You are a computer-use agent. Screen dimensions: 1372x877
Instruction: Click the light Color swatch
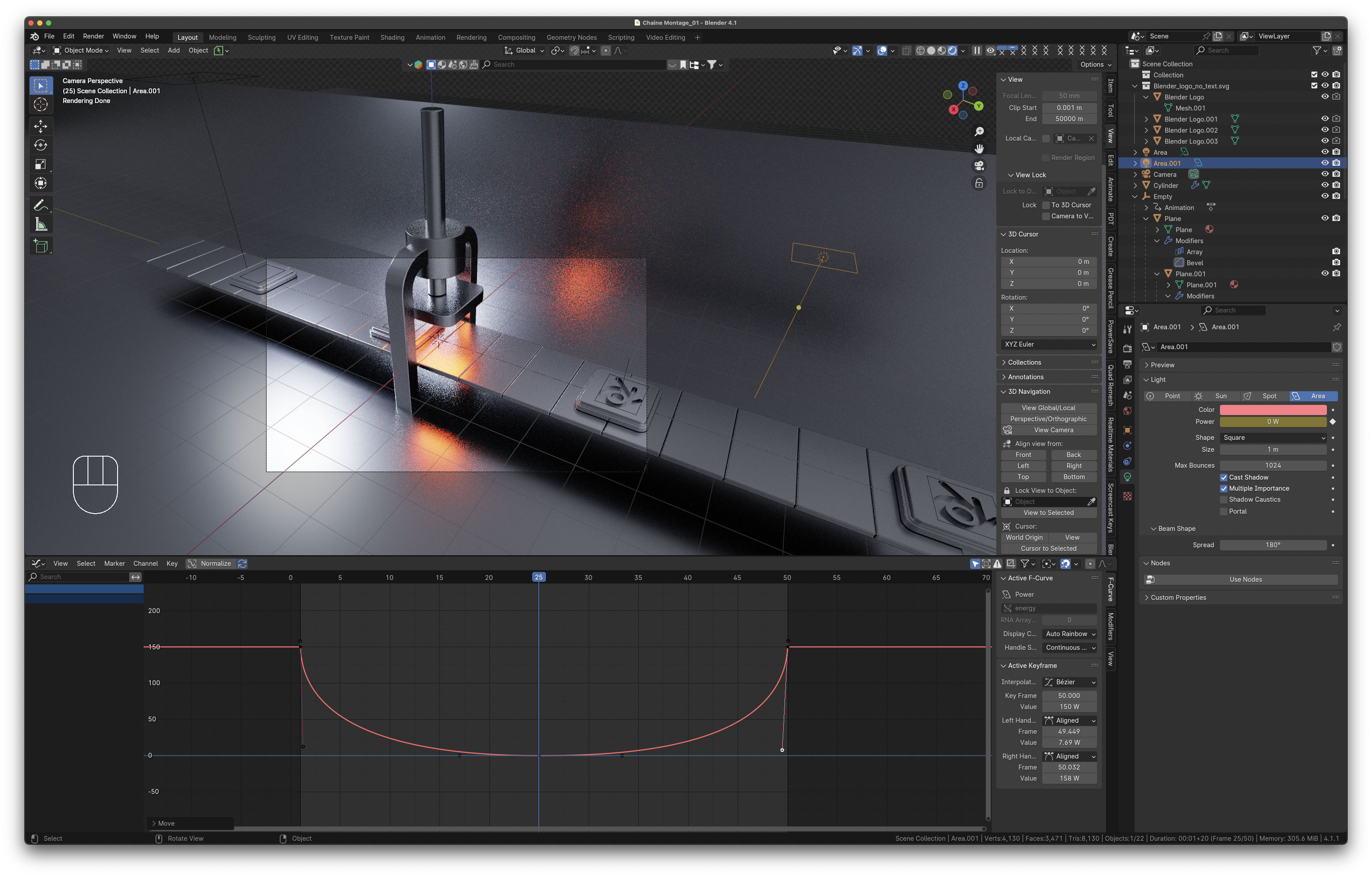(1273, 410)
